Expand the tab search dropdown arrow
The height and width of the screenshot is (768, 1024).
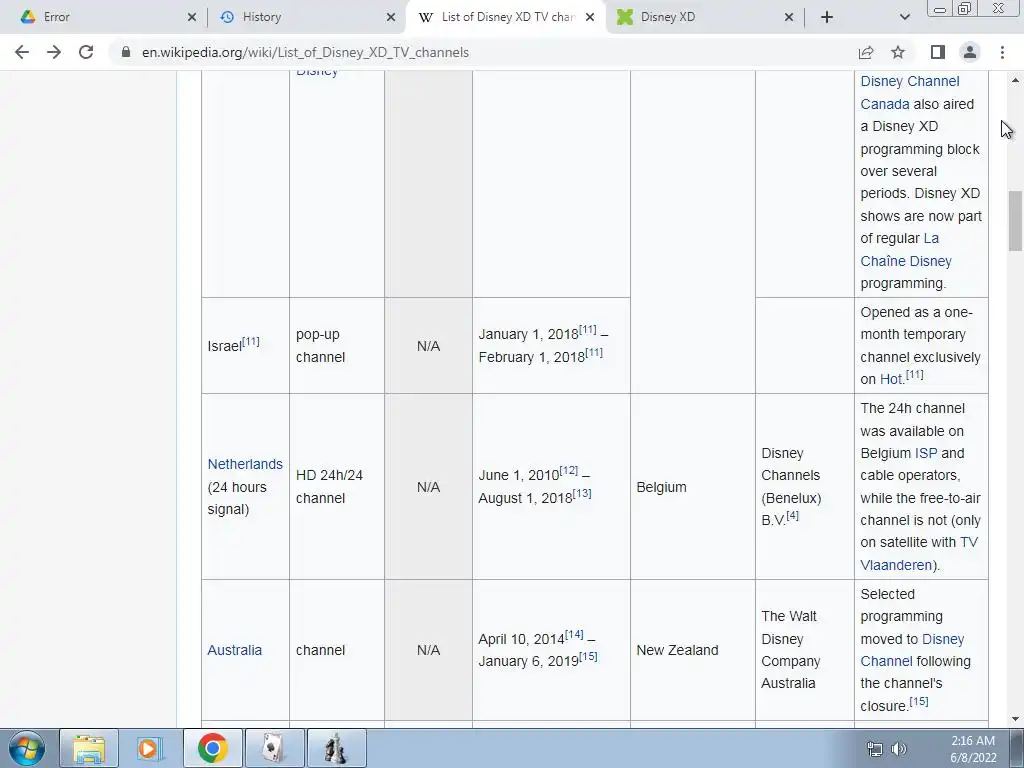pyautogui.click(x=904, y=17)
